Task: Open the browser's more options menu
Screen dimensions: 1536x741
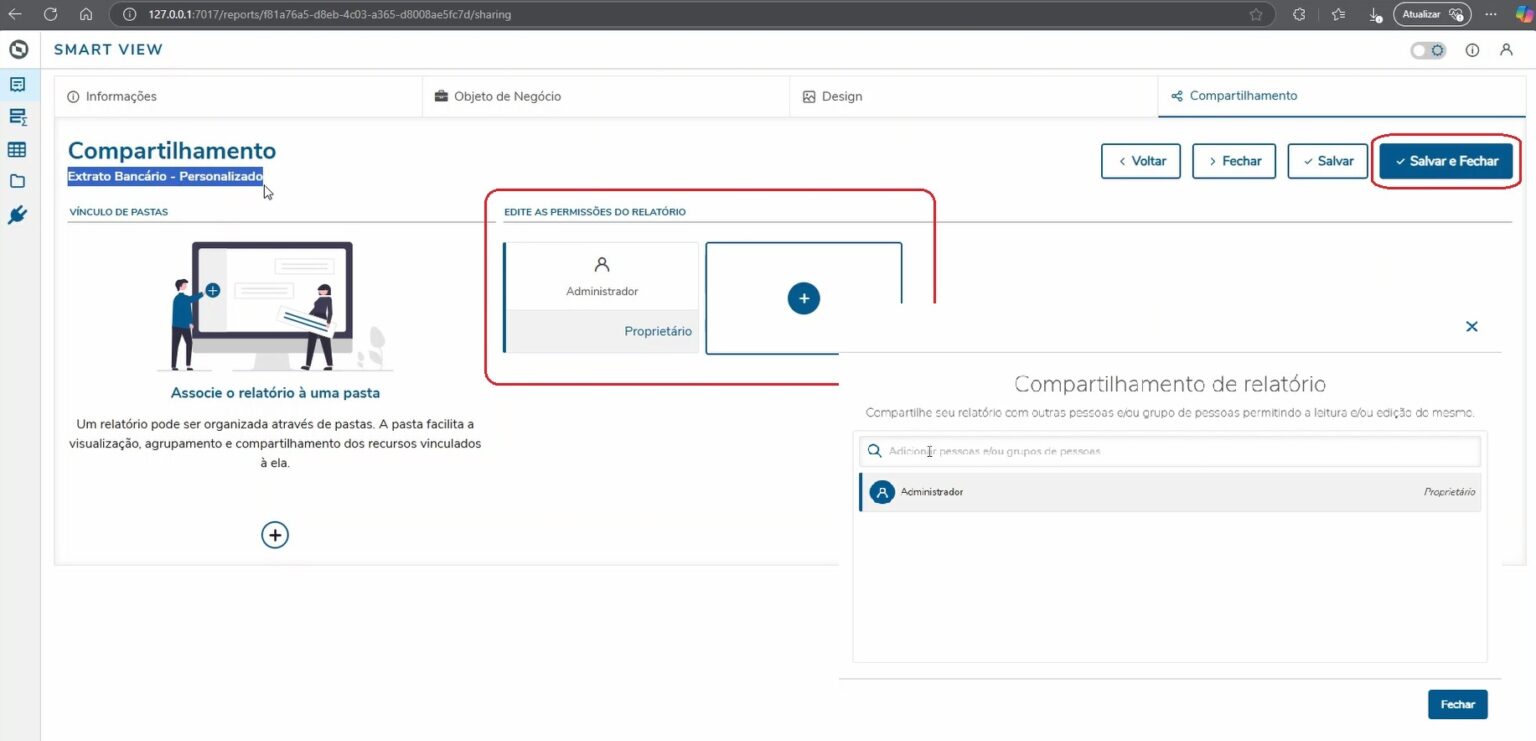Action: pos(1491,14)
